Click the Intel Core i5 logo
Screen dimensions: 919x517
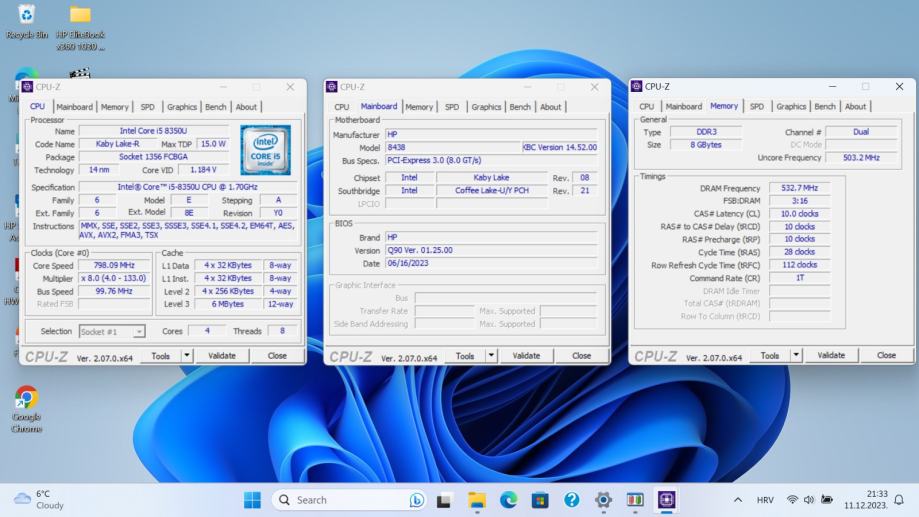pyautogui.click(x=265, y=150)
